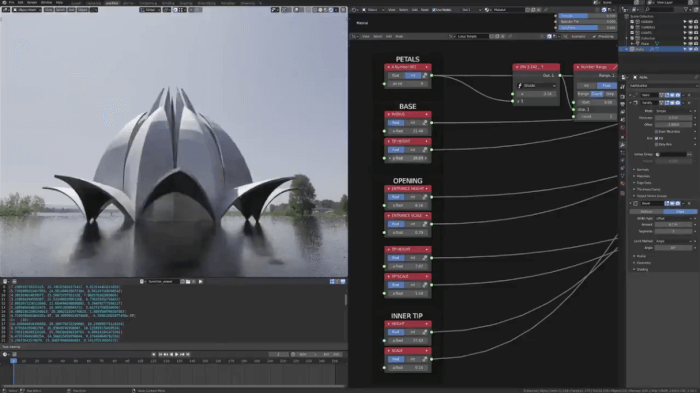Viewport: 700px width, 393px height.
Task: Click the Examples button in node editor
Action: pos(578,37)
